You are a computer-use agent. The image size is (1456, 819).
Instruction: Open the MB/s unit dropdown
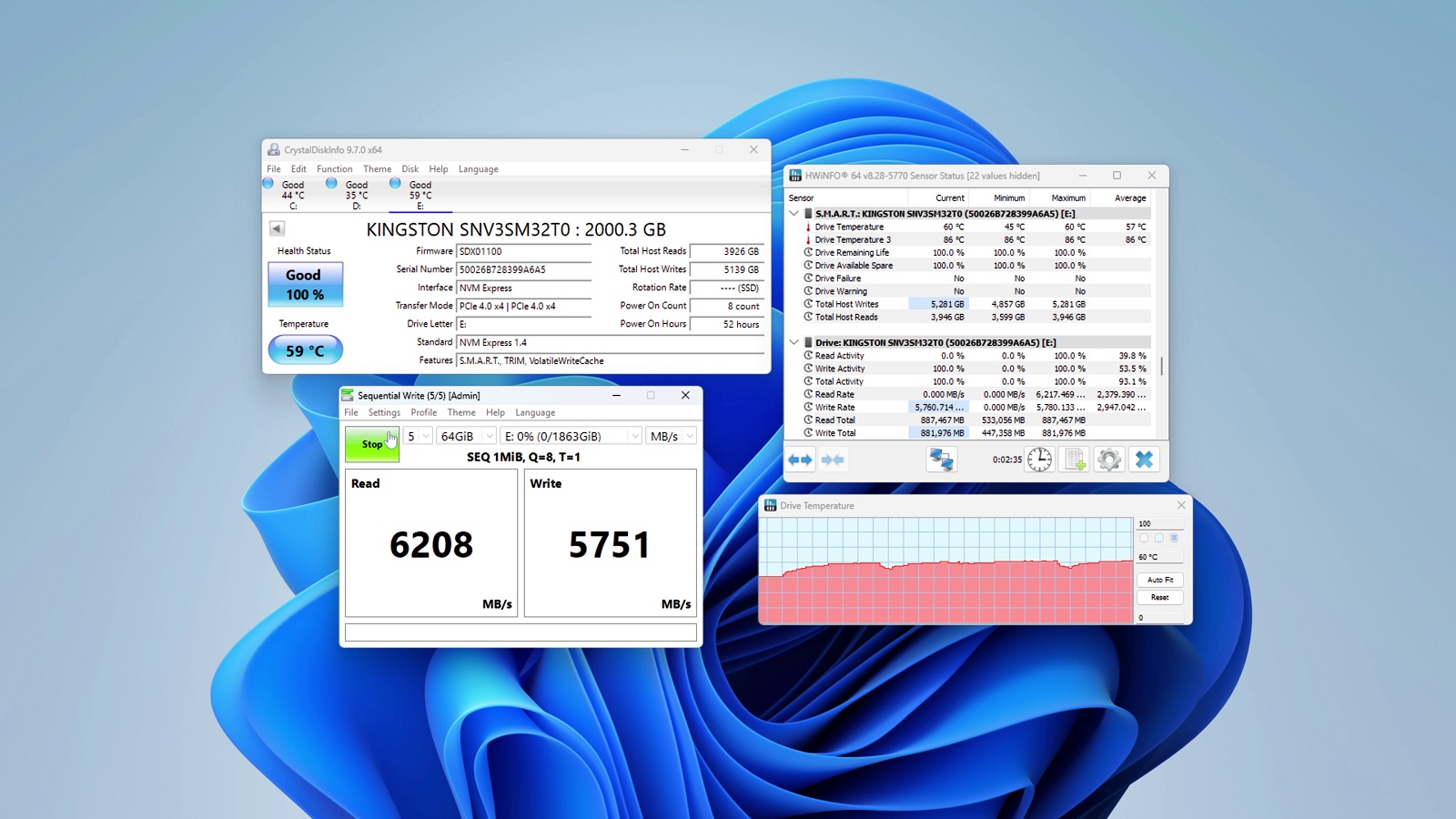pos(672,437)
